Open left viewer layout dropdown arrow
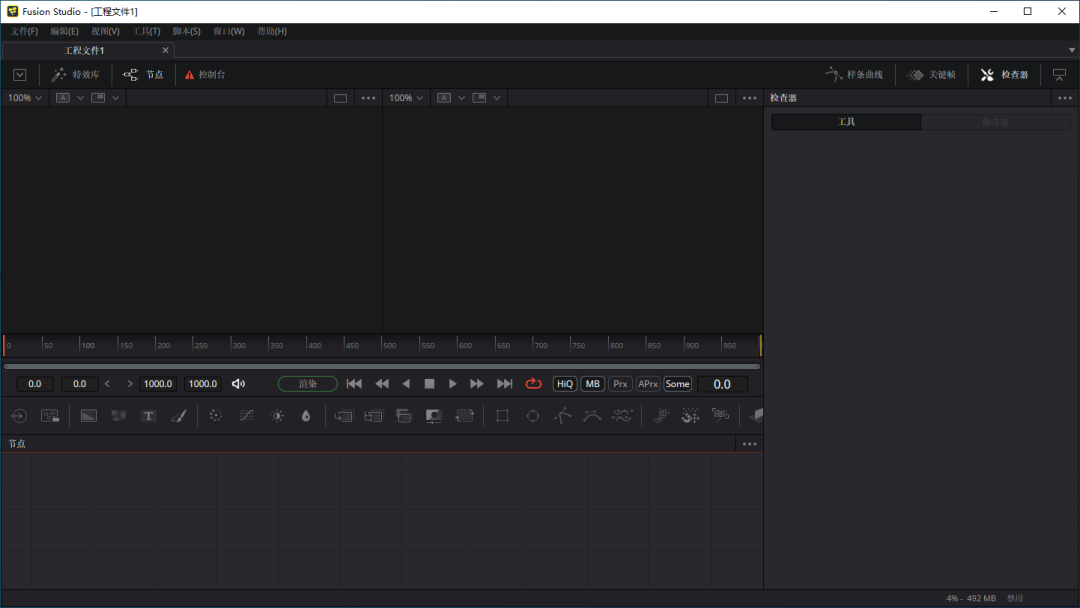This screenshot has width=1080, height=608. (116, 98)
